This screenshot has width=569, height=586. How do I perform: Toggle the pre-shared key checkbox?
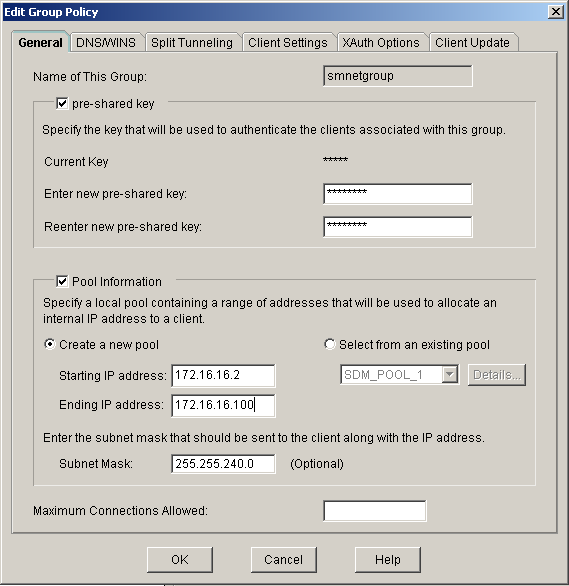tap(62, 104)
